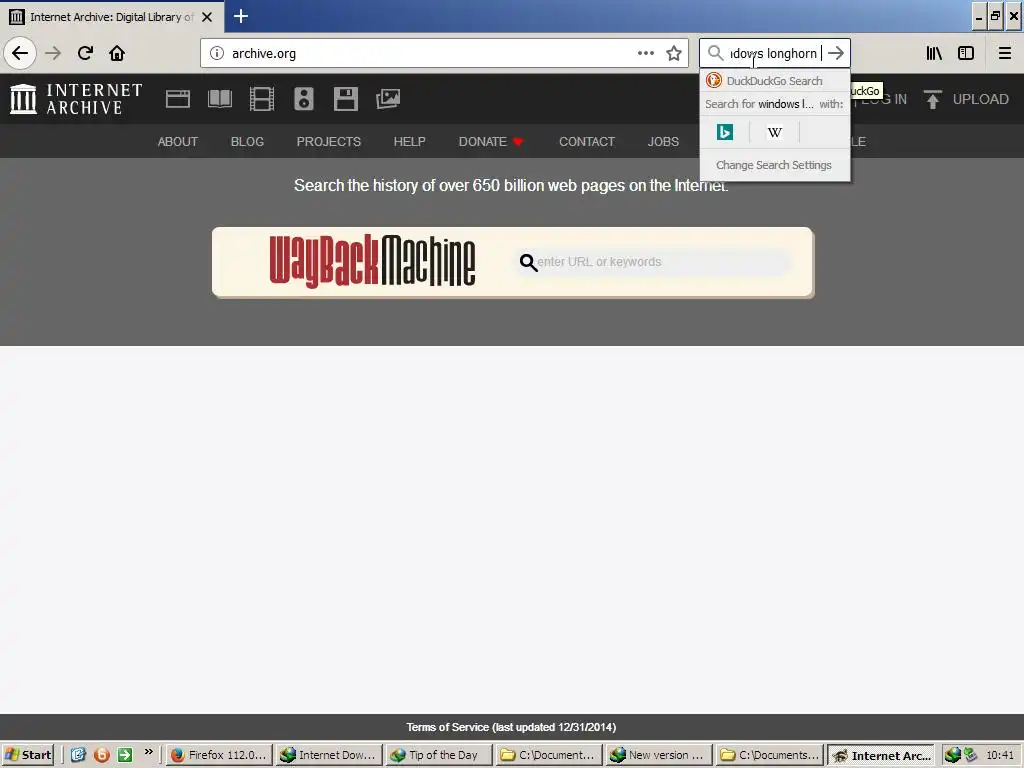Open the Software floppy disk icon
The width and height of the screenshot is (1024, 768).
(x=345, y=99)
